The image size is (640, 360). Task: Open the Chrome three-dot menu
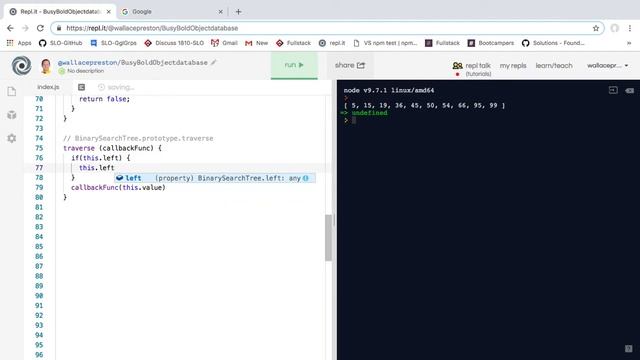[x=630, y=28]
